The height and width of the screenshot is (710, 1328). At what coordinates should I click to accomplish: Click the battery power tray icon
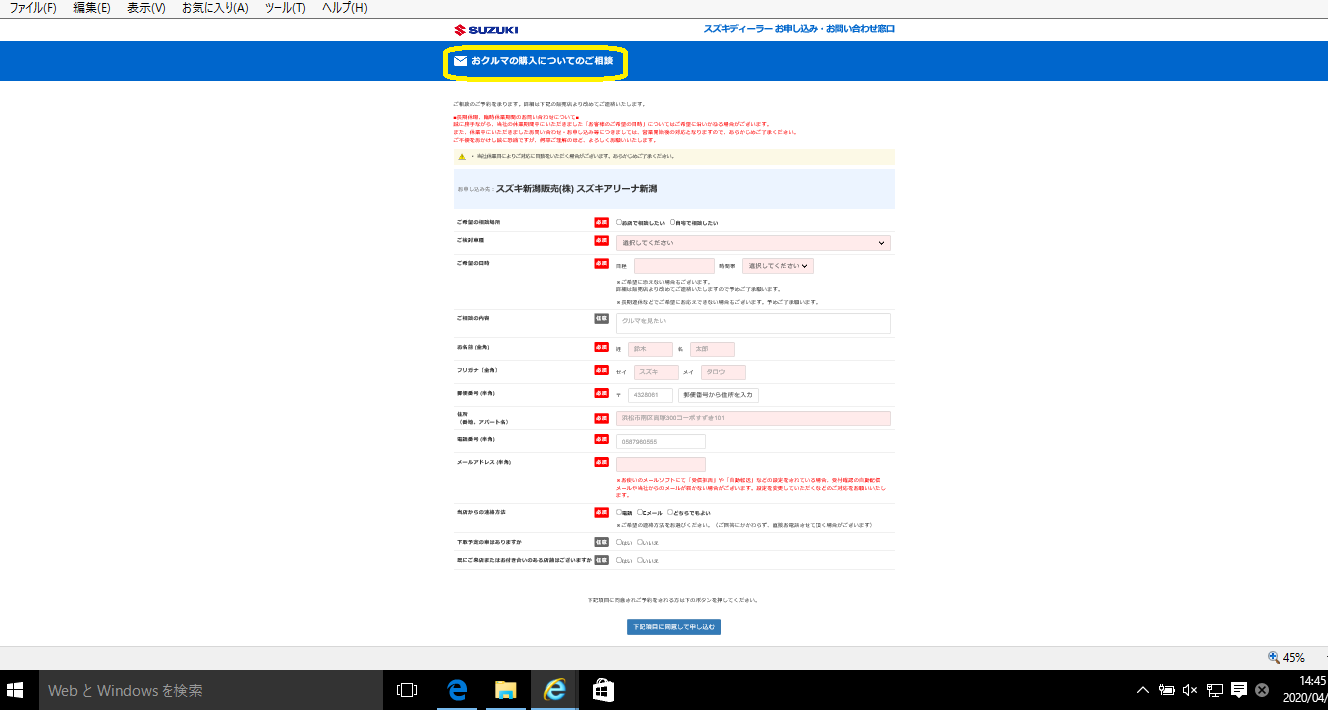click(1166, 690)
